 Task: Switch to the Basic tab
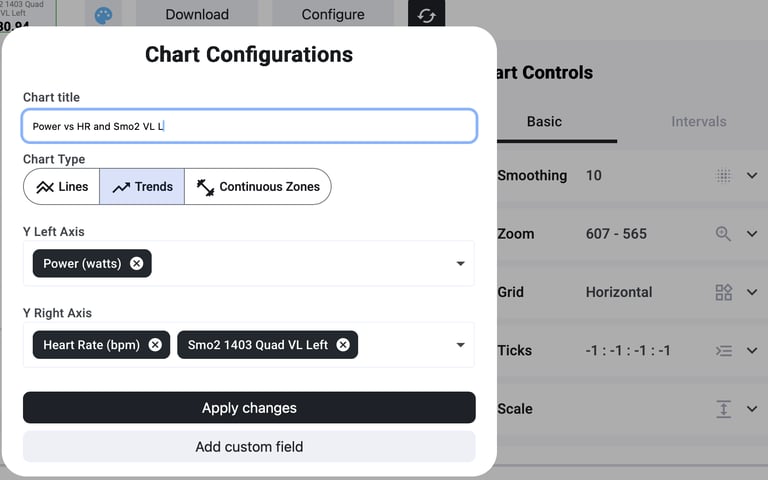[544, 122]
